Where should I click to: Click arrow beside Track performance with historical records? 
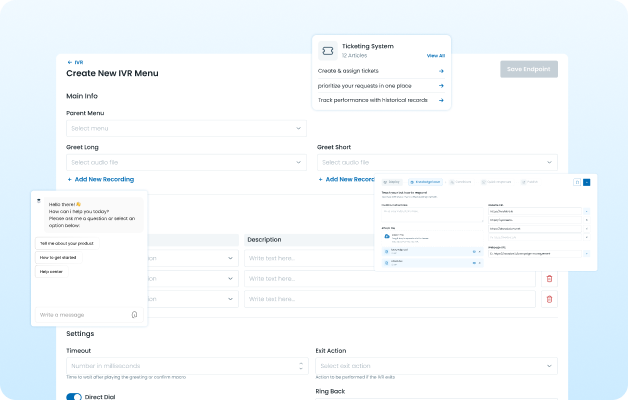pos(441,100)
